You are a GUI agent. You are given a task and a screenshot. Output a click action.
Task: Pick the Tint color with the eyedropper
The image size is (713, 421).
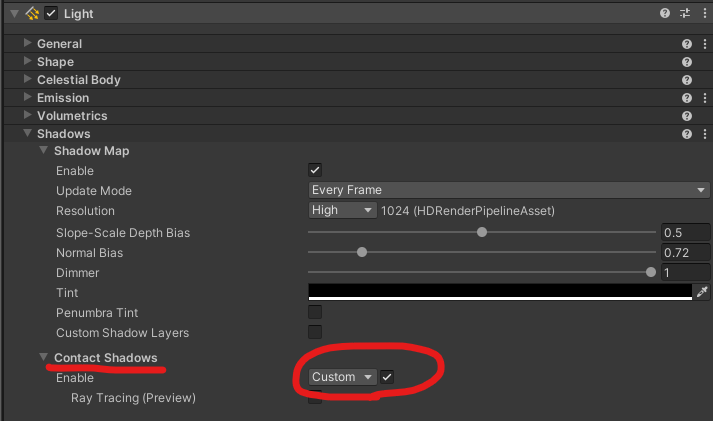pyautogui.click(x=701, y=292)
